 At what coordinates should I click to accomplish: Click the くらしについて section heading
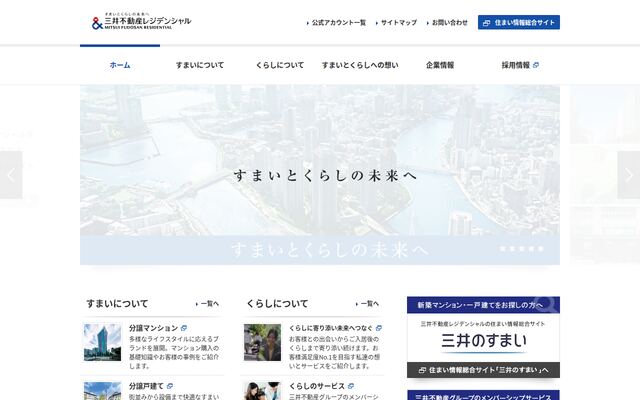(x=277, y=304)
